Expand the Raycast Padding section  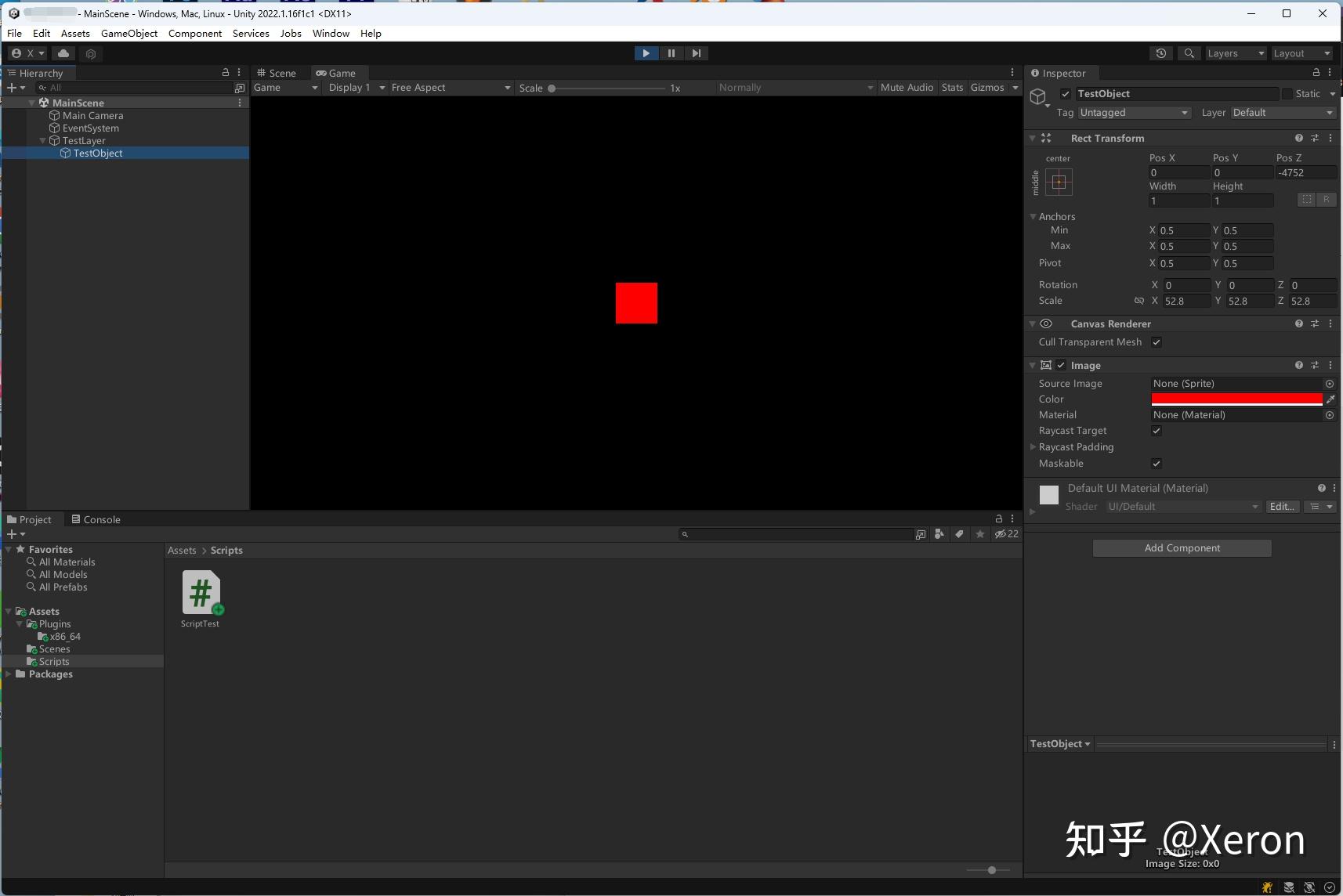(x=1033, y=447)
